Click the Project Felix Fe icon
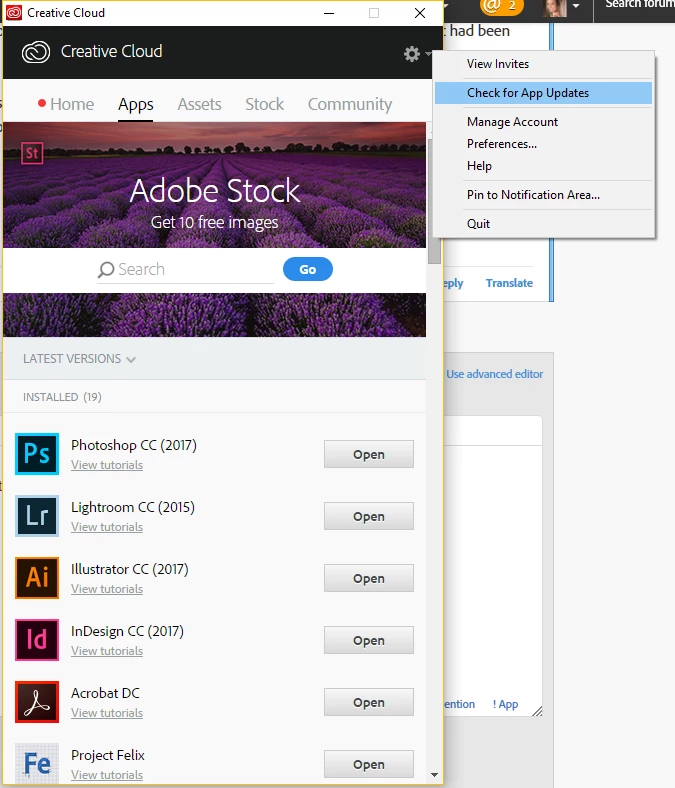This screenshot has width=675, height=788. 37,763
